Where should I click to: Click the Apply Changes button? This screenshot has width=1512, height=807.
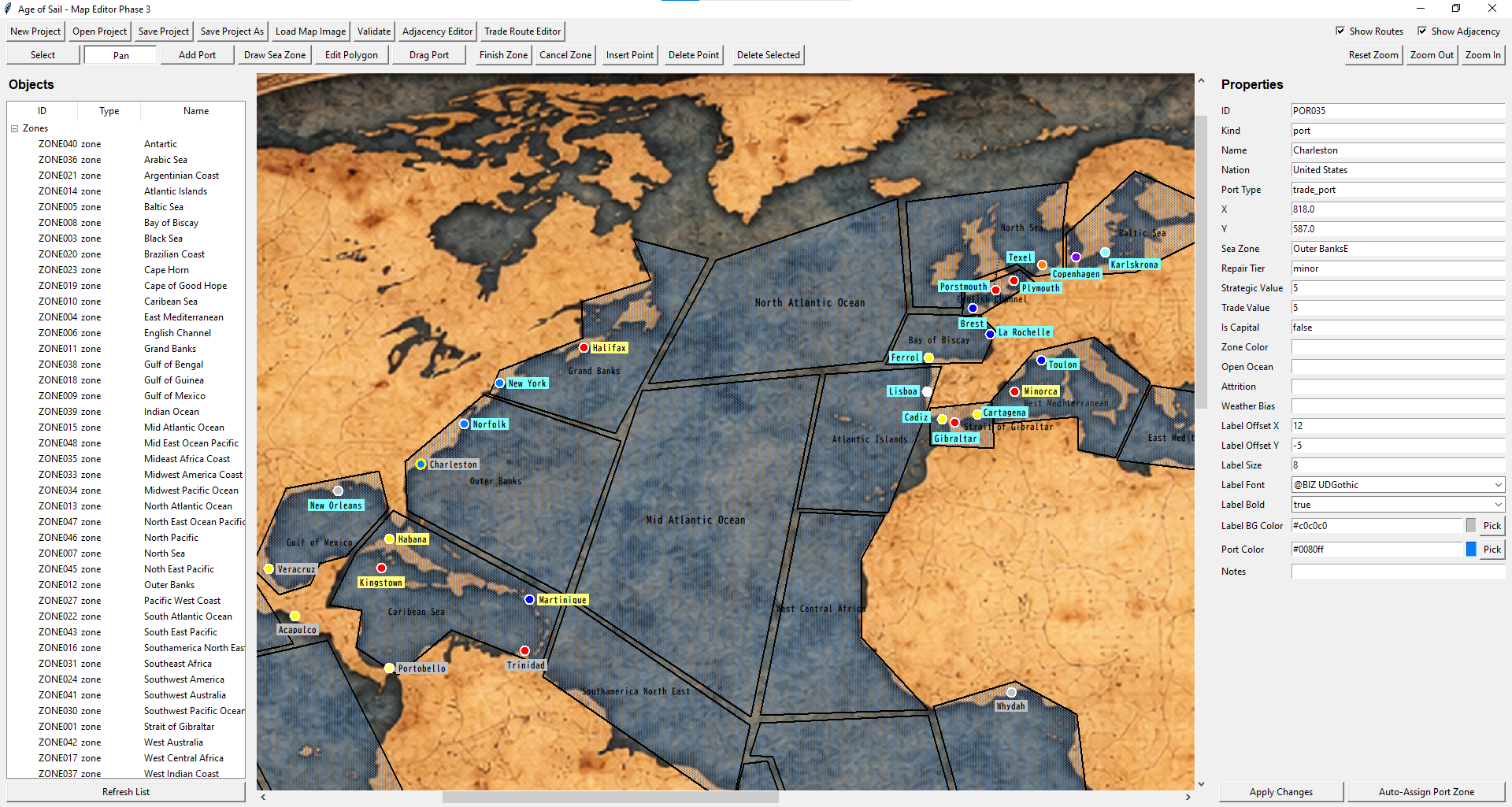(1281, 792)
